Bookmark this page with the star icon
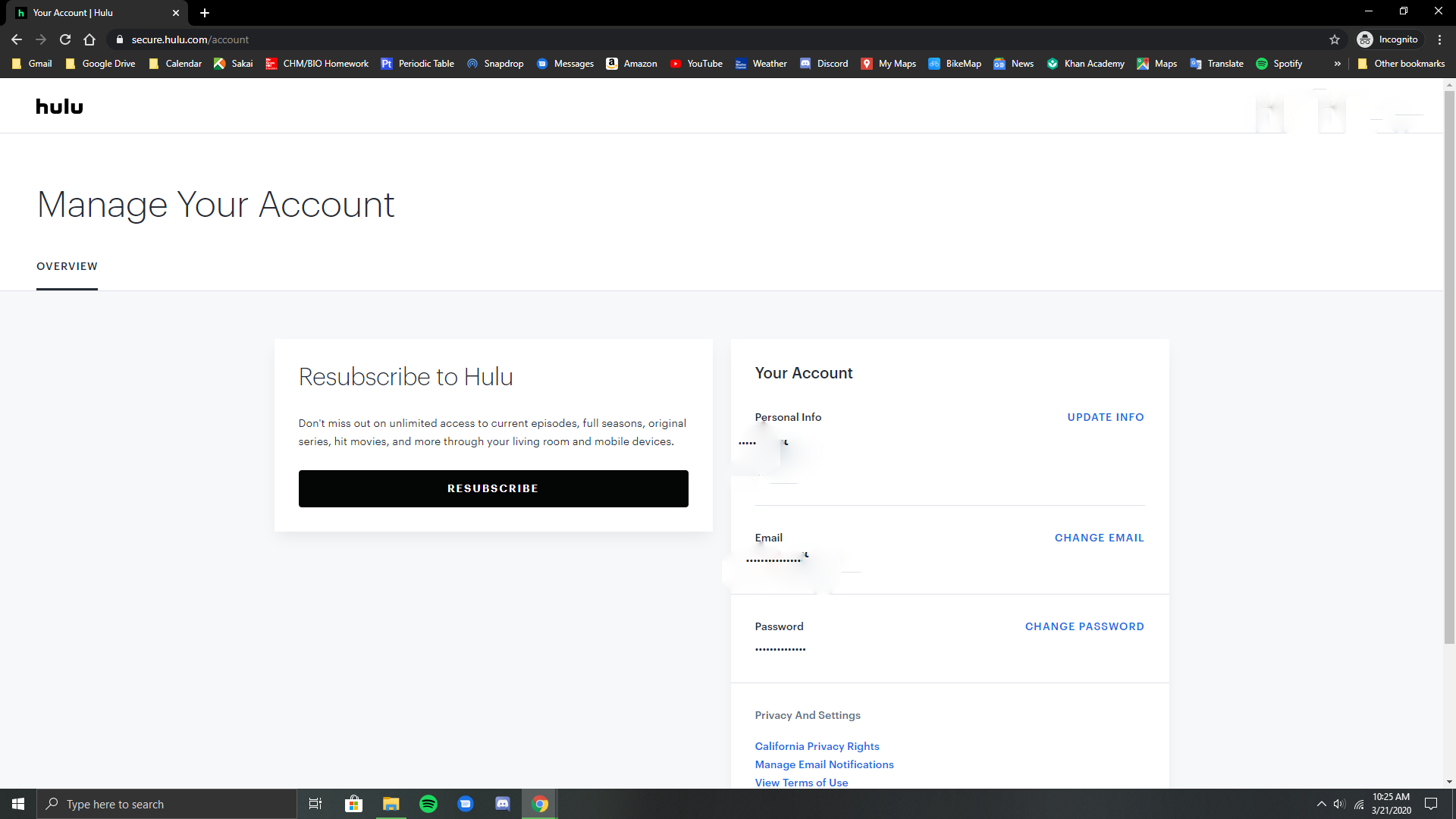Screen dimensions: 1456x819 click(x=1335, y=39)
